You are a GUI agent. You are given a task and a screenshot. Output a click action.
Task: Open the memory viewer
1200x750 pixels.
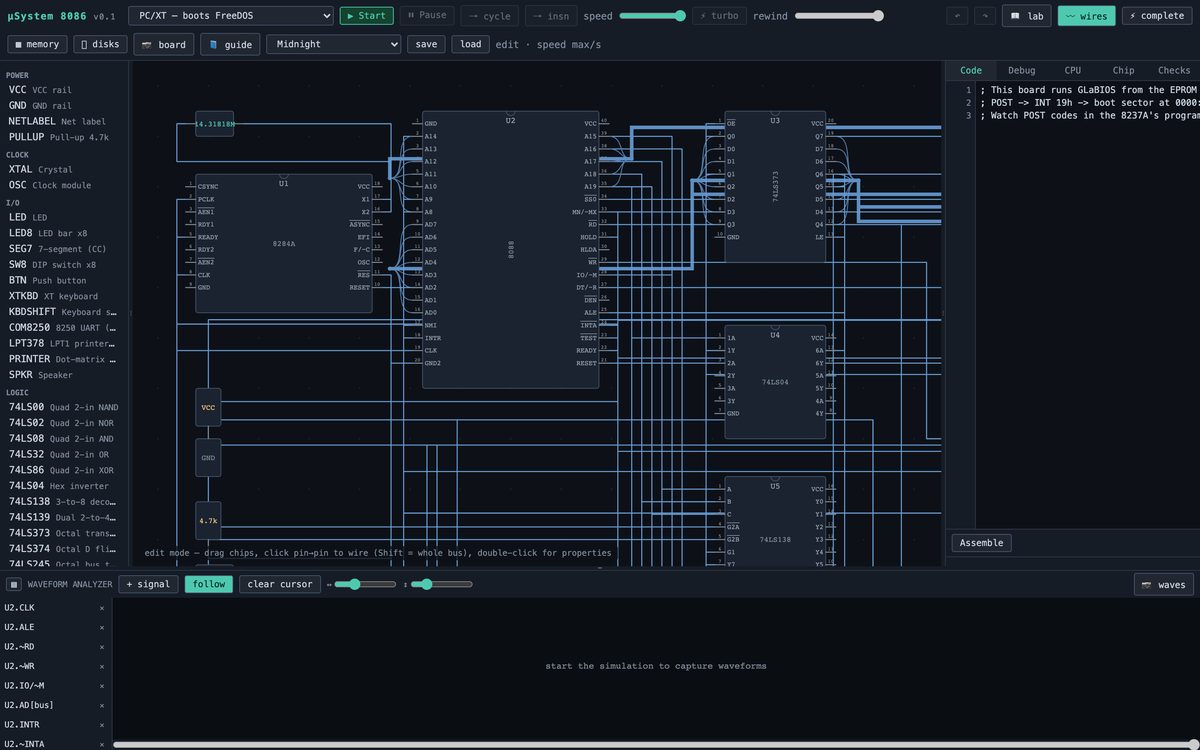point(37,44)
